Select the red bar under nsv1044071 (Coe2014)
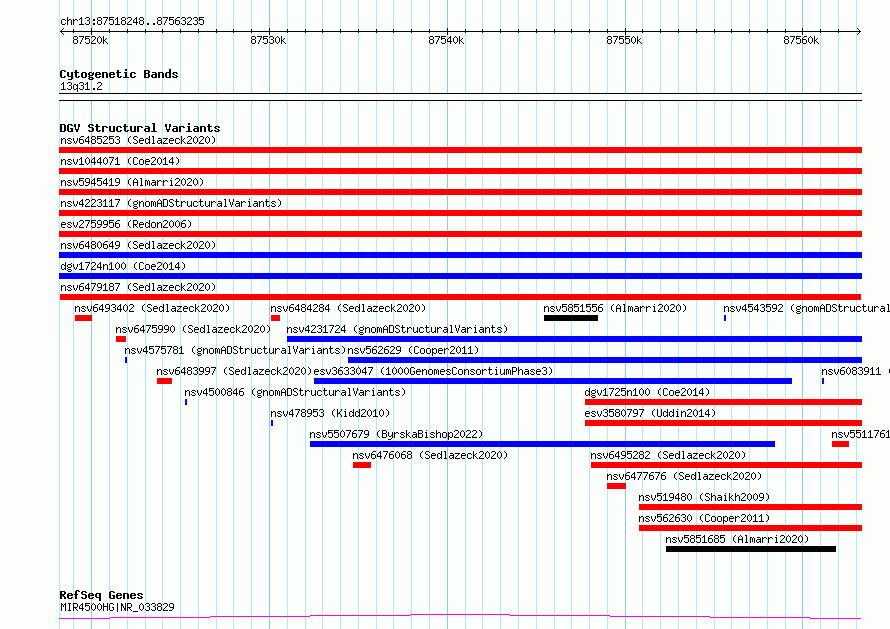 pyautogui.click(x=460, y=171)
